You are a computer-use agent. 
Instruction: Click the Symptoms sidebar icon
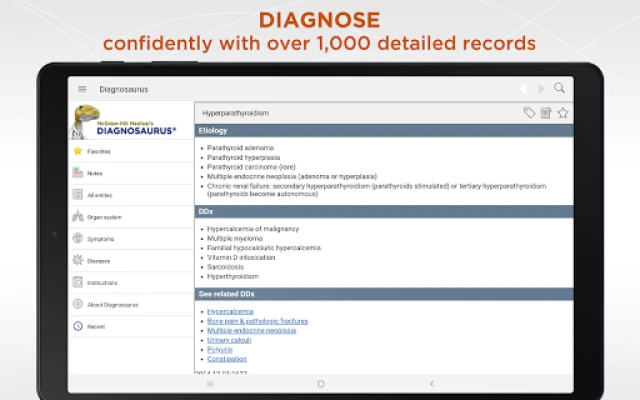(78, 238)
